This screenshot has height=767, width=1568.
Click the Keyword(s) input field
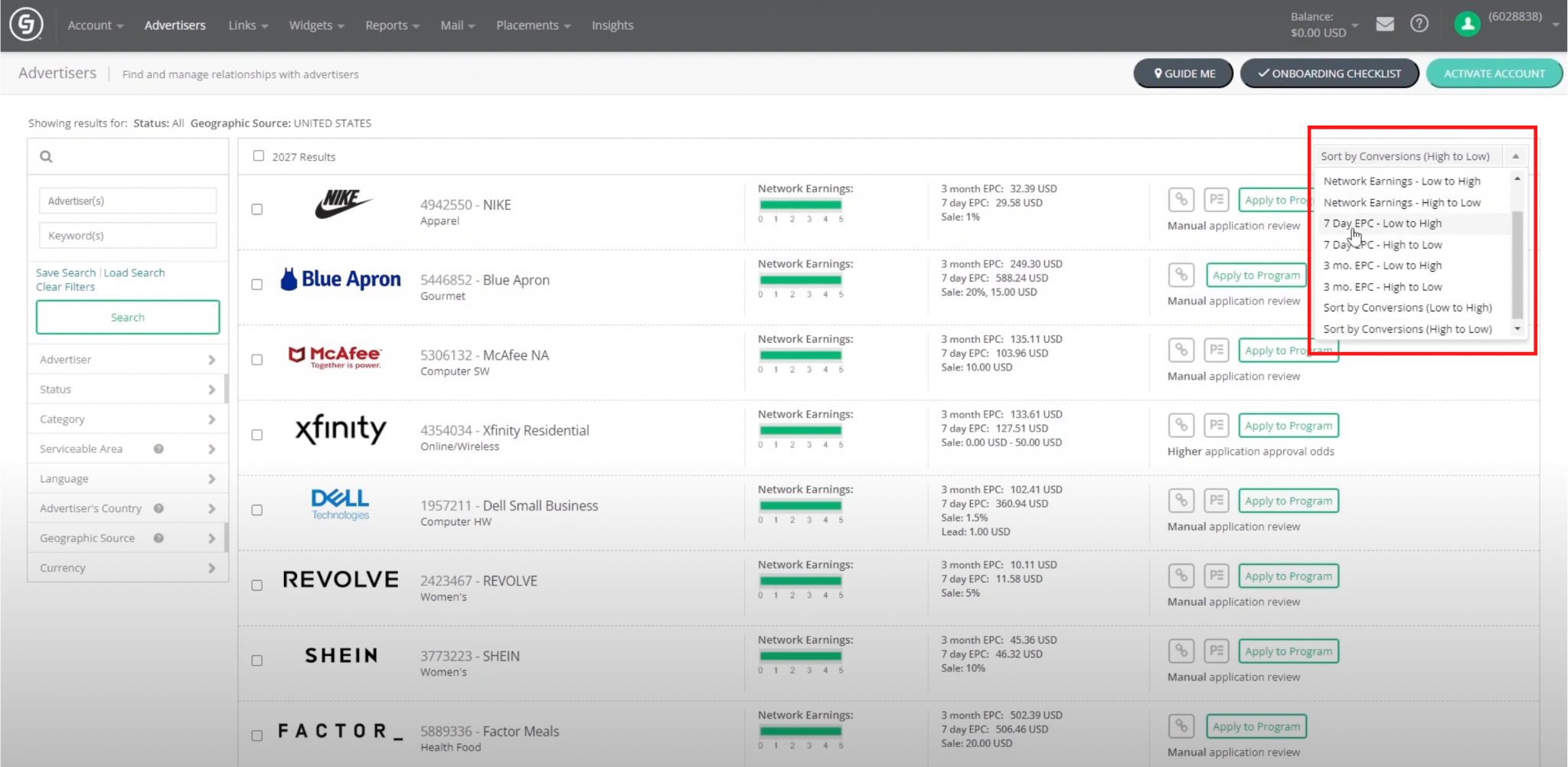(128, 236)
